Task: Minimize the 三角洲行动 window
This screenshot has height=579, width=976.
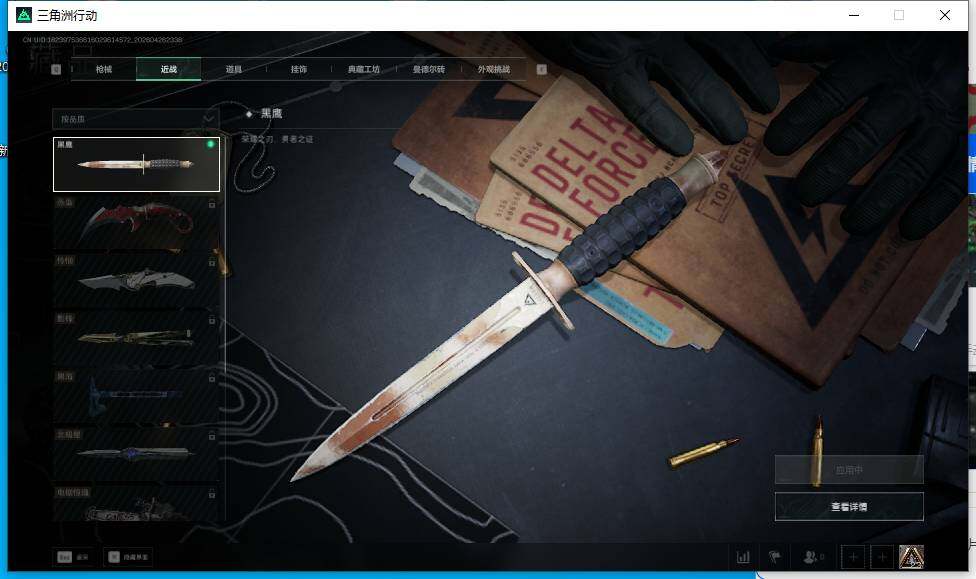Action: (854, 15)
